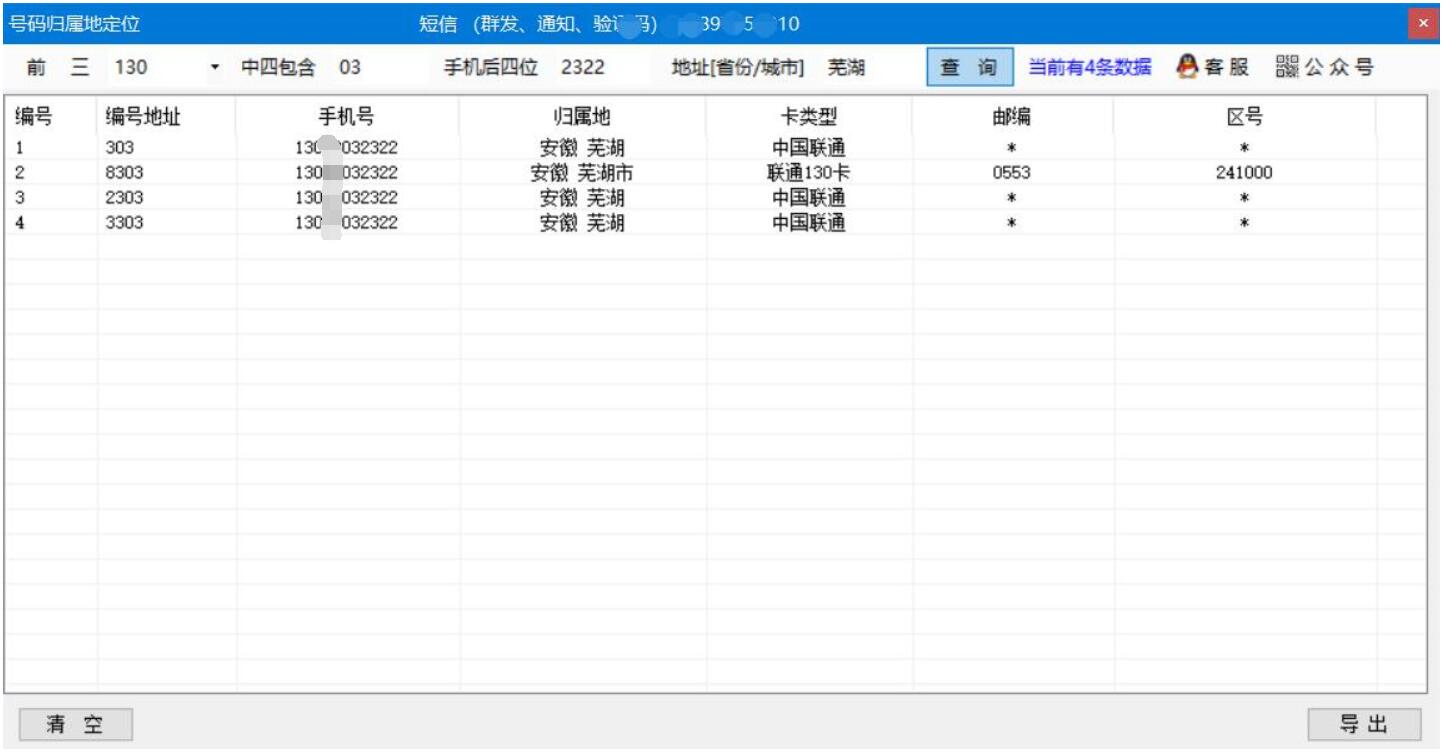
Task: Click the QQ customer service (客服) icon
Action: [x=1196, y=66]
